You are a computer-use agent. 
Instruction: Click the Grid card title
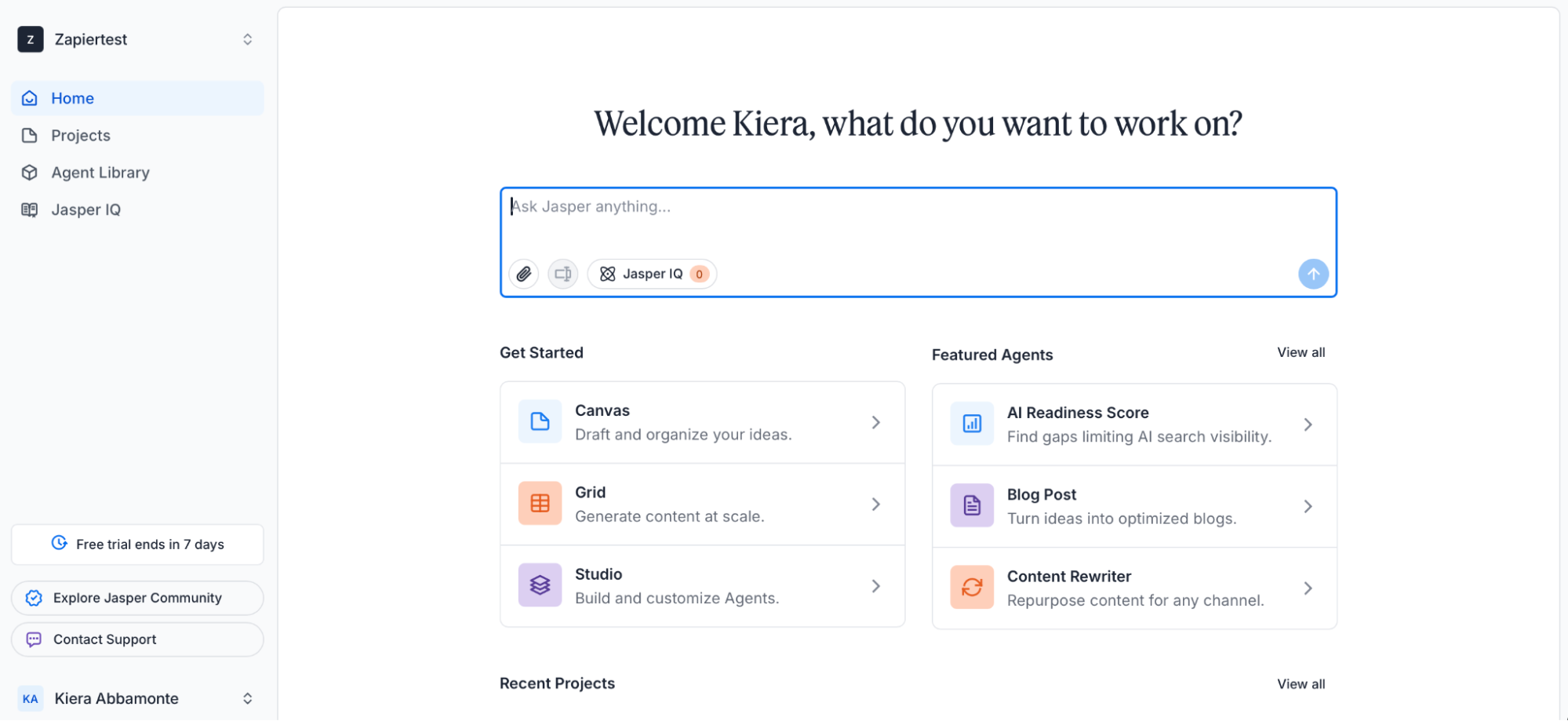pos(590,492)
